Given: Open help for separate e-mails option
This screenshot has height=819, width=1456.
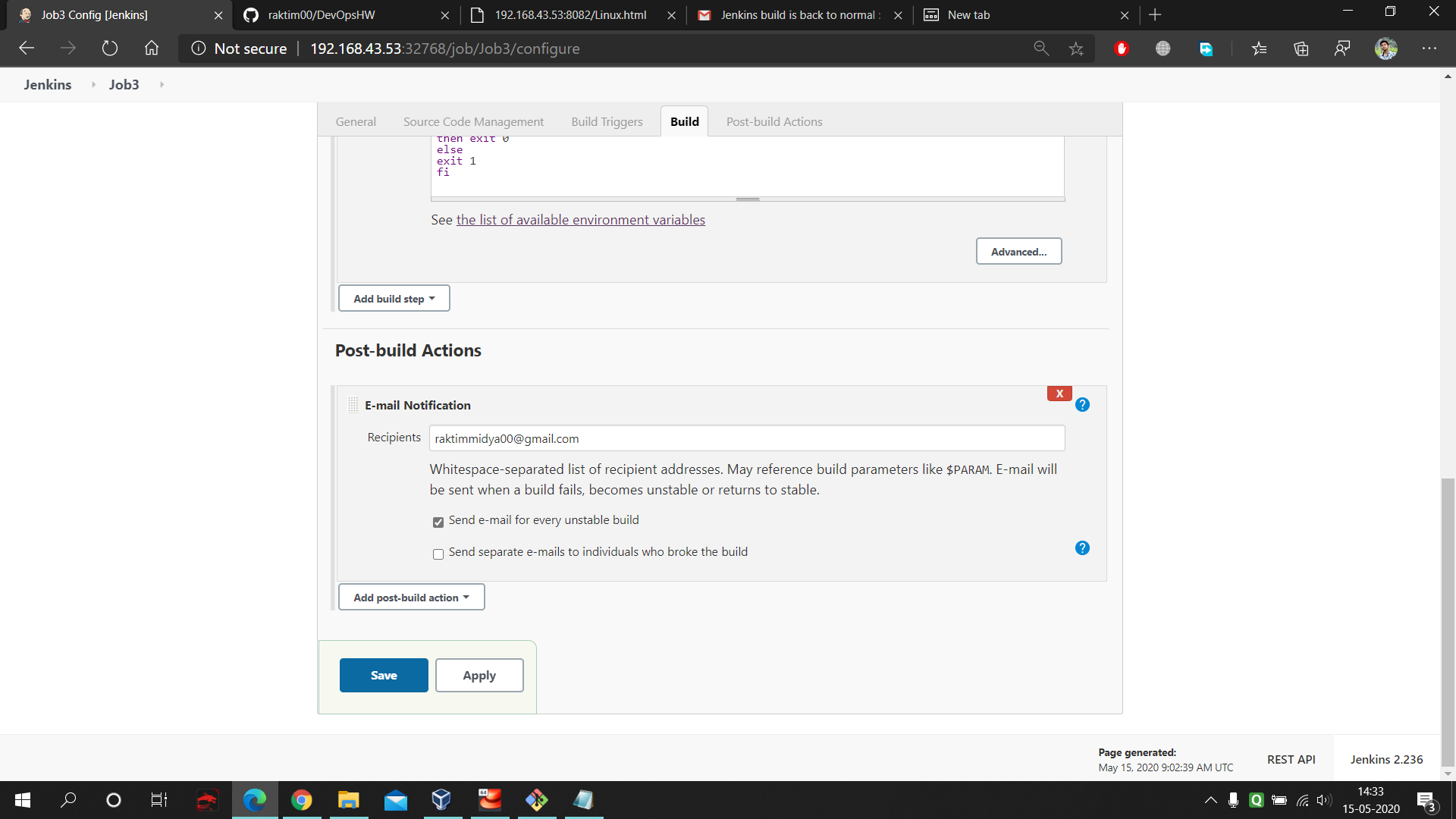Looking at the screenshot, I should click(x=1082, y=548).
